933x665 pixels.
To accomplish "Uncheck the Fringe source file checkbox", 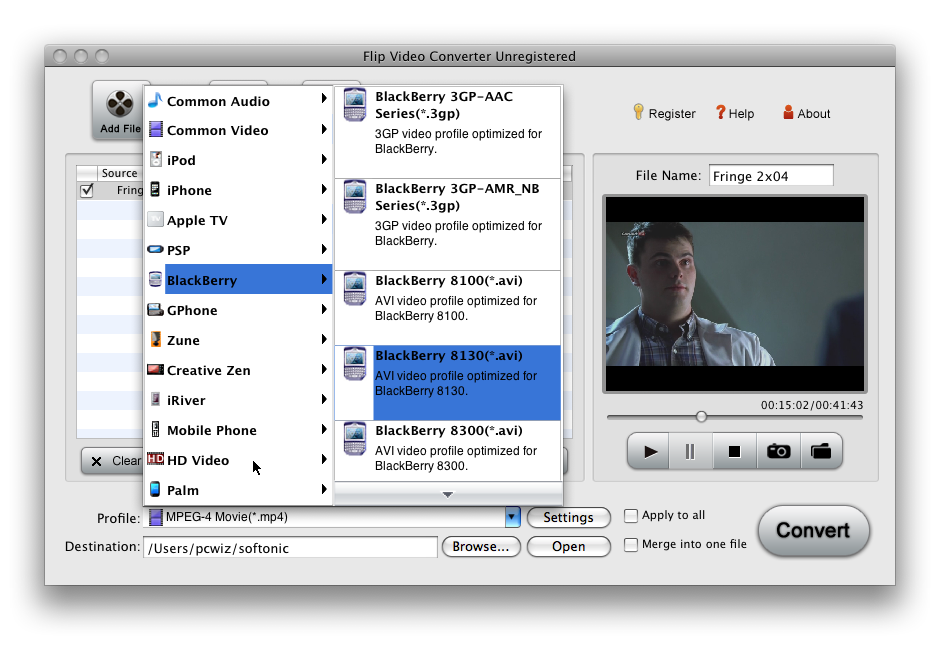I will coord(85,190).
